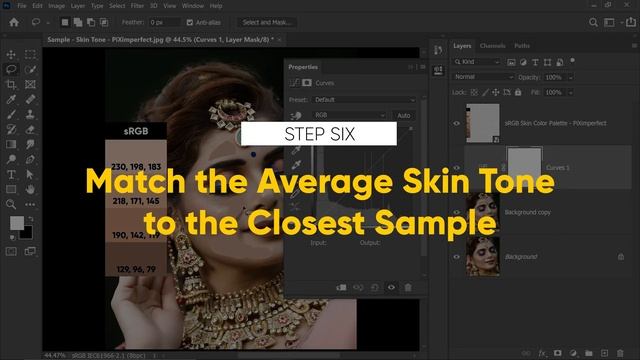Create a new group folder icon
This screenshot has width=640, height=360.
click(589, 353)
